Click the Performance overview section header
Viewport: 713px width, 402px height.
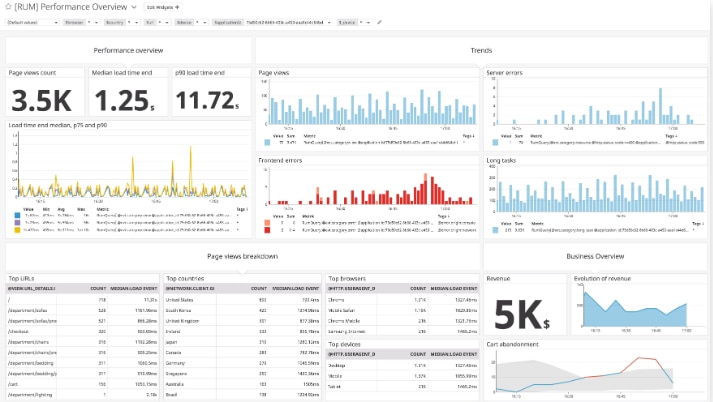[128, 50]
